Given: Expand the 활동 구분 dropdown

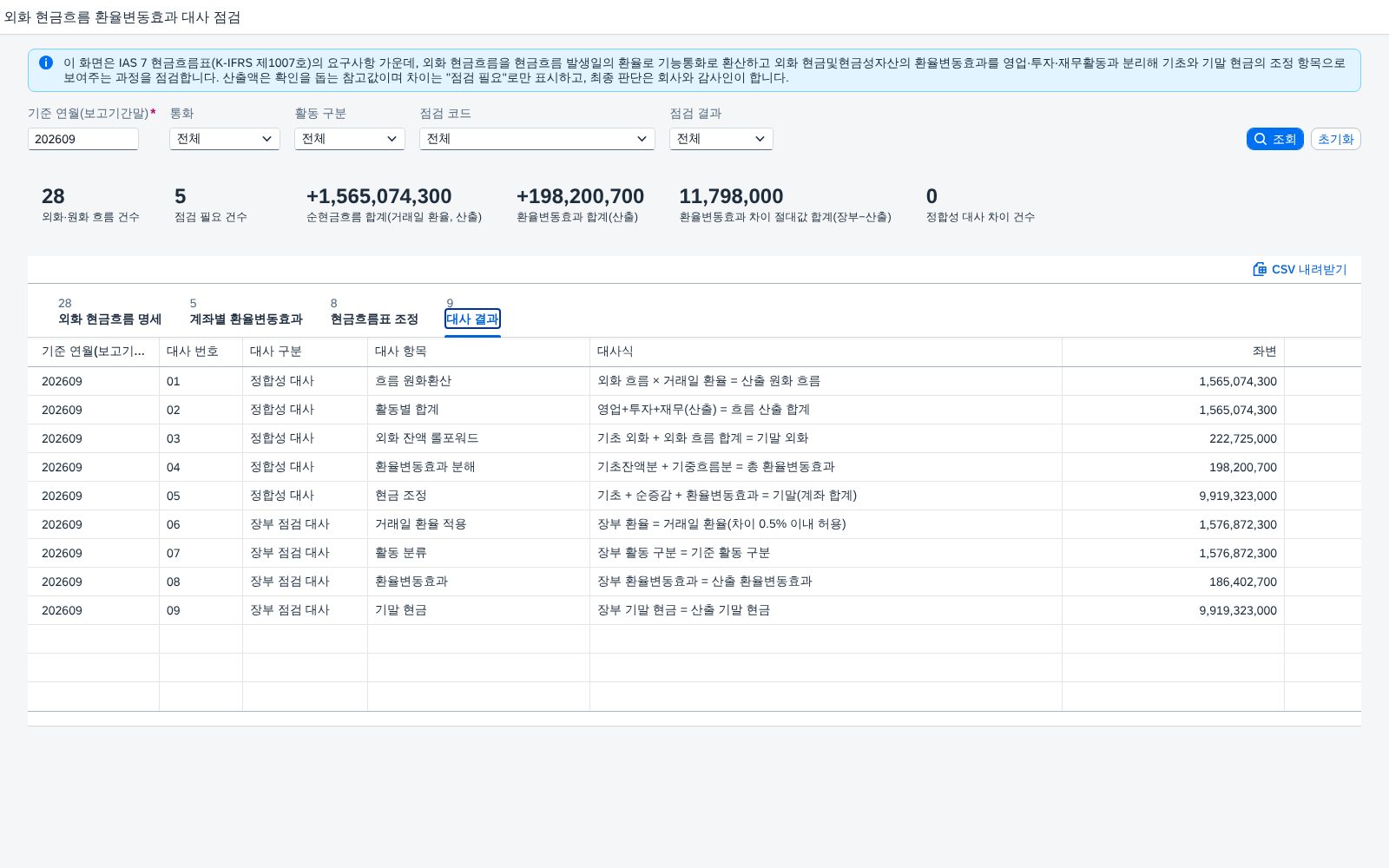Looking at the screenshot, I should 350,139.
